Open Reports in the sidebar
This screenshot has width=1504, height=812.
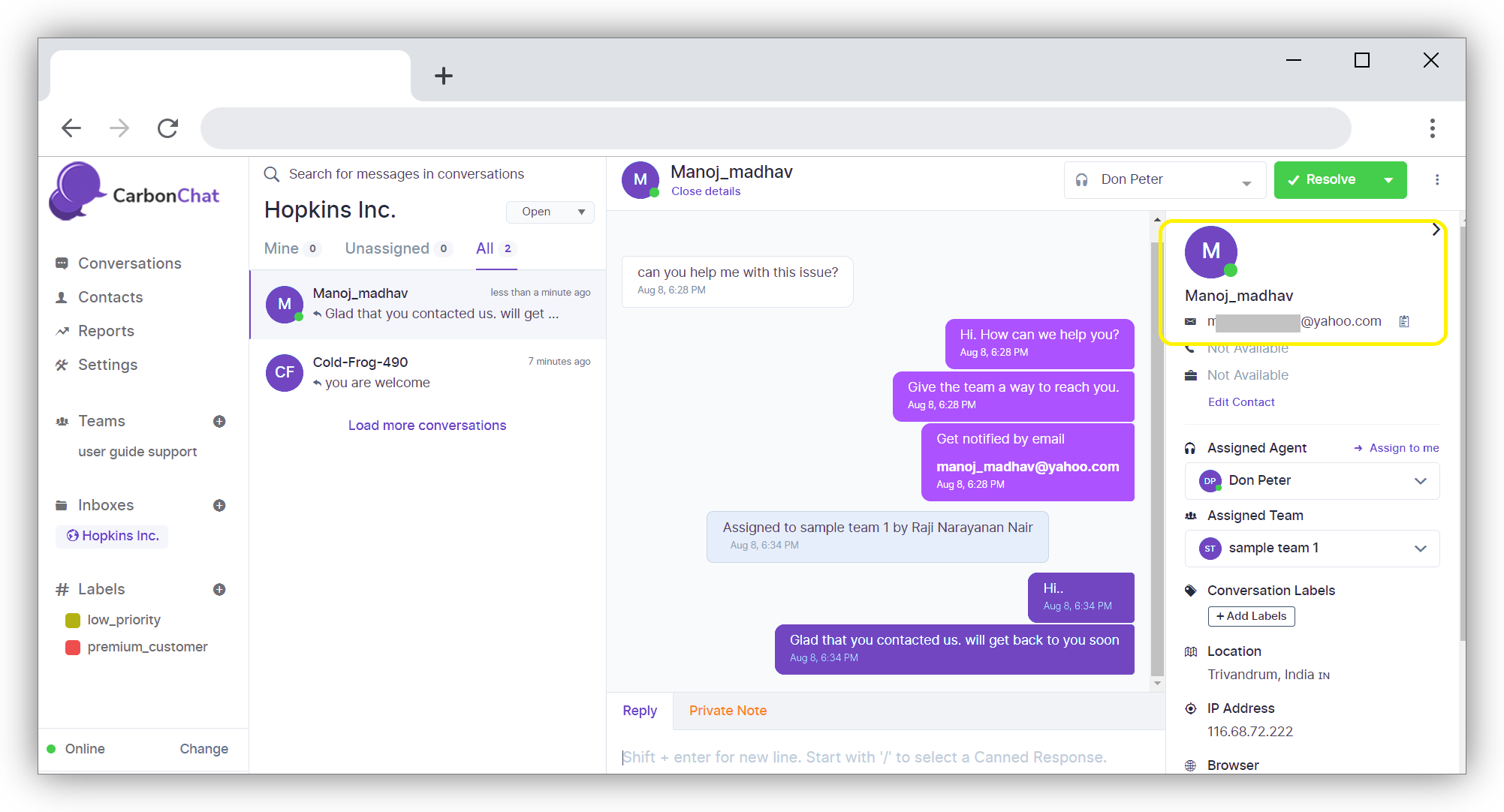pos(106,331)
